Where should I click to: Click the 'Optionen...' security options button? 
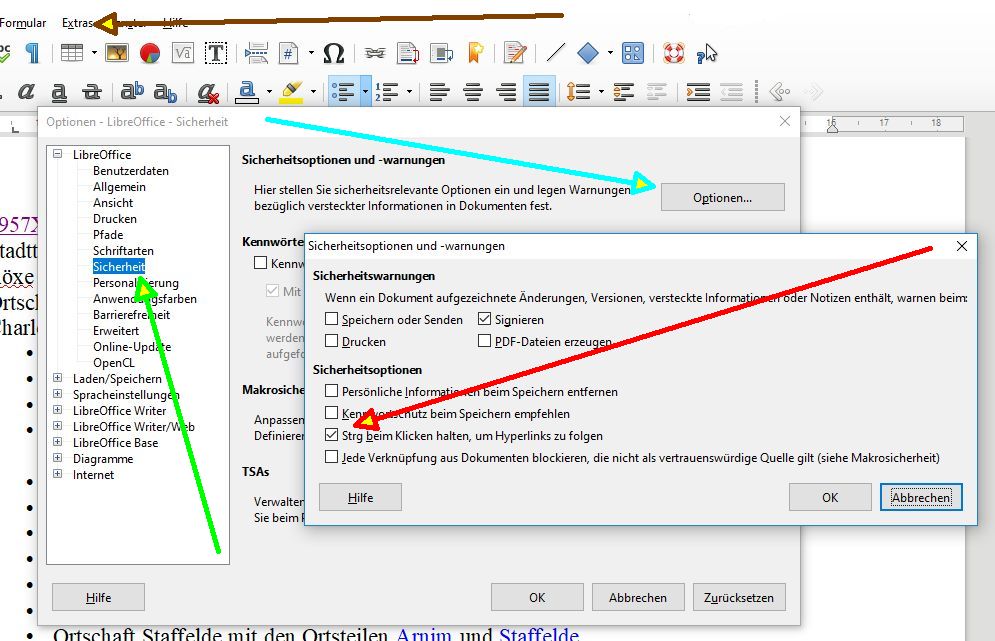tap(723, 197)
